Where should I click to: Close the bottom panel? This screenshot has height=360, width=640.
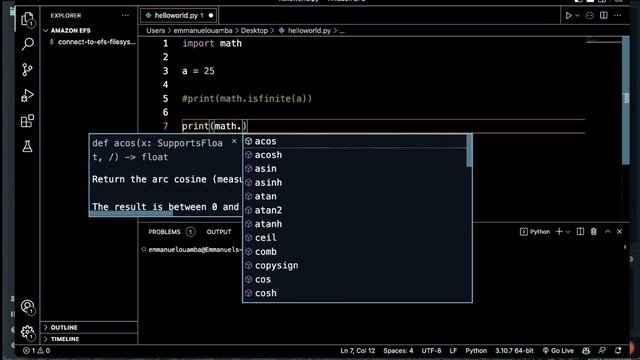pyautogui.click(x=620, y=232)
